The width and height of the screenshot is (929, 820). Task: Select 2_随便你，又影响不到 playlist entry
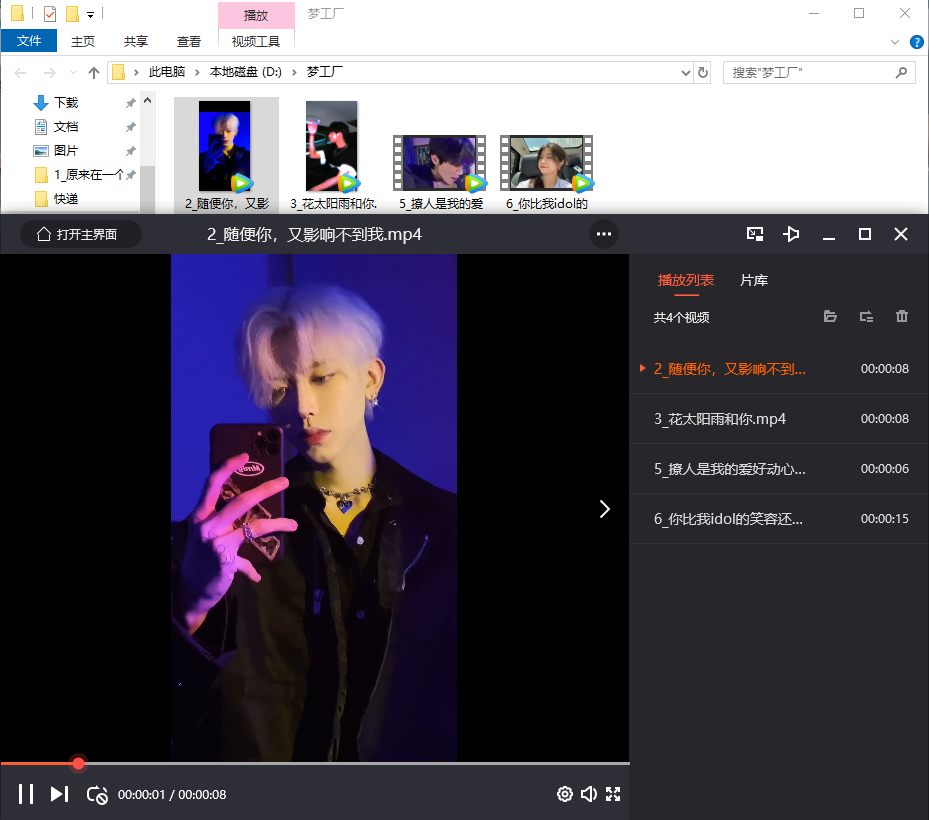click(779, 369)
